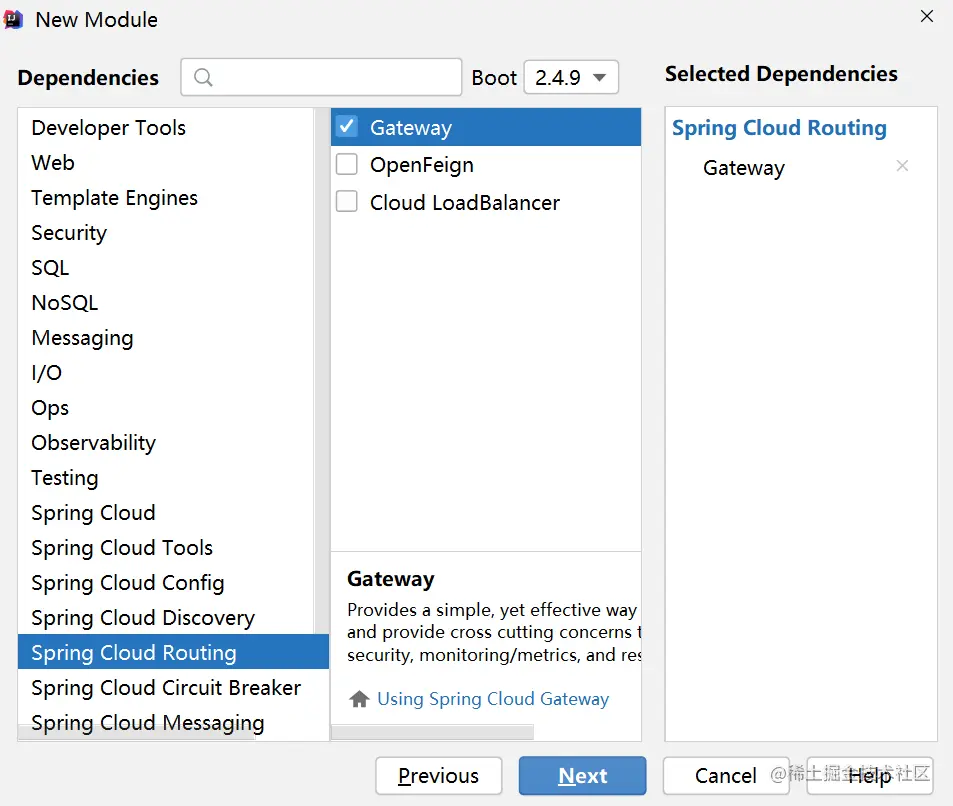Click the Next button

pos(582,776)
